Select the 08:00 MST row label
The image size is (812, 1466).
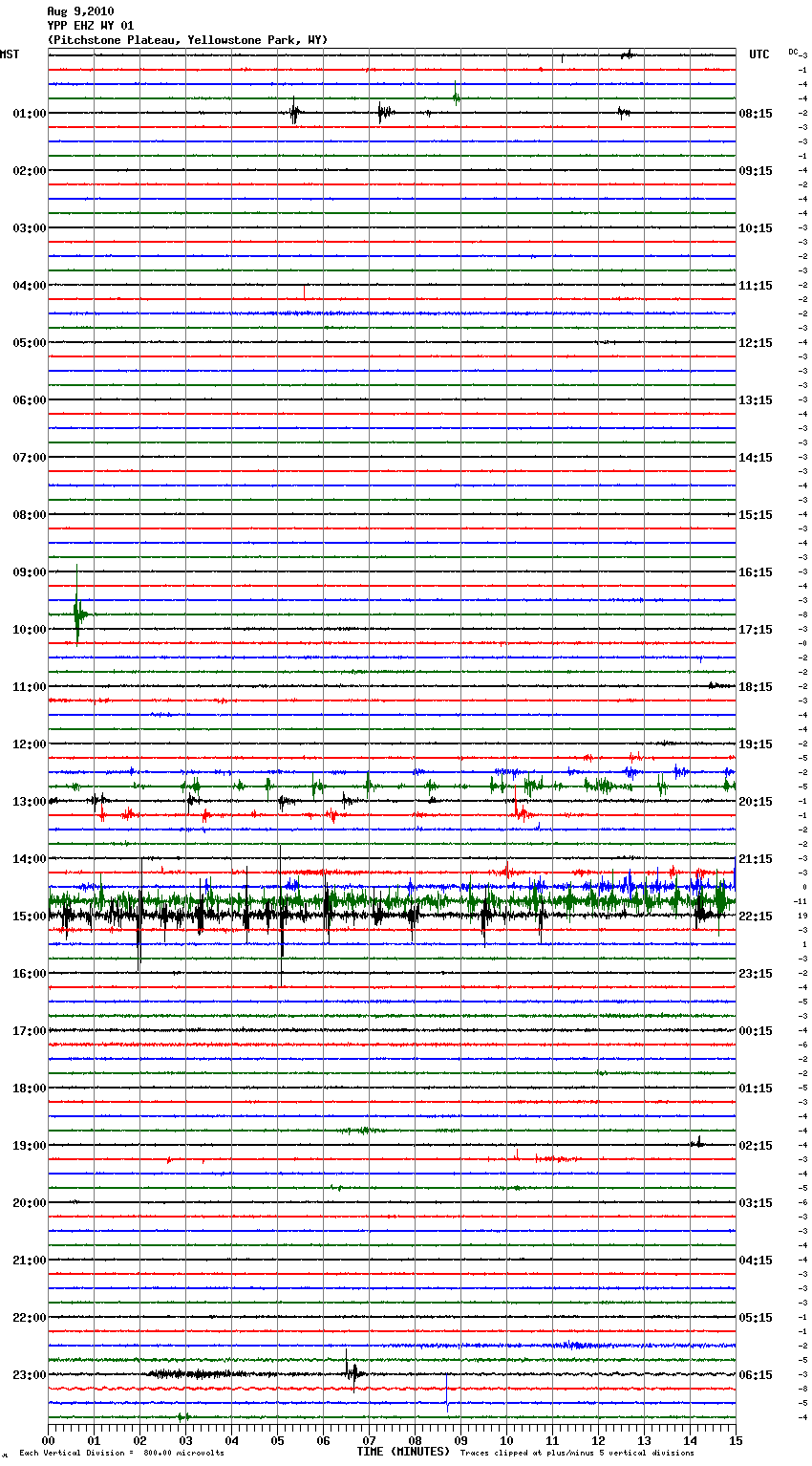tap(30, 515)
